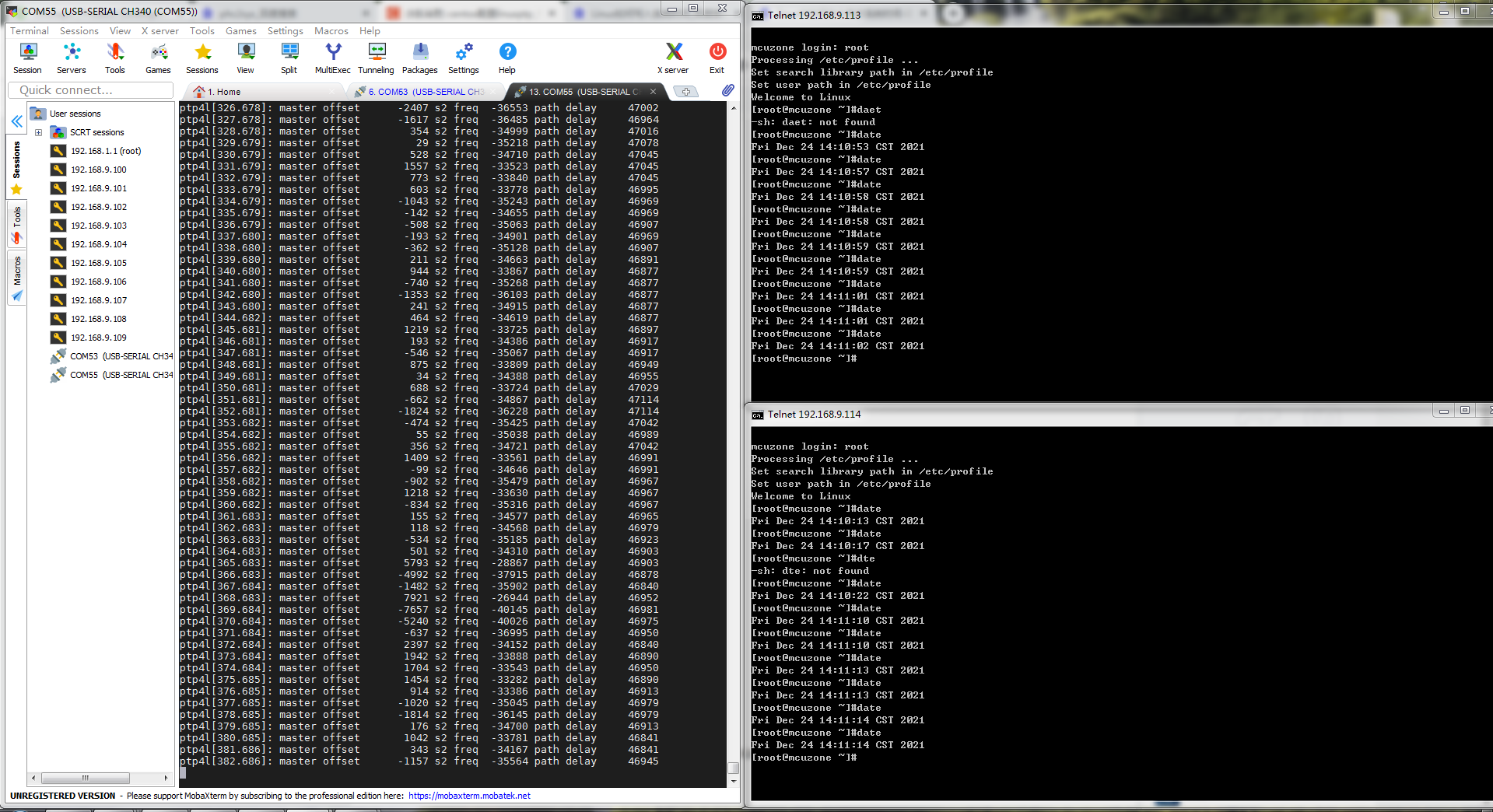Viewport: 1493px width, 812px height.
Task: Click the sessions panel horizontal scrollbar
Action: [x=100, y=778]
